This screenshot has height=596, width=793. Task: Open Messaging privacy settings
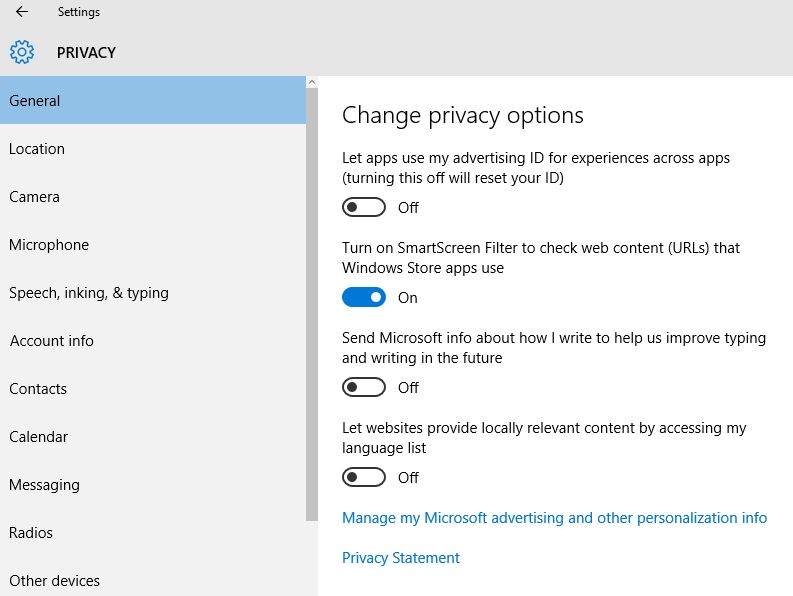point(153,485)
